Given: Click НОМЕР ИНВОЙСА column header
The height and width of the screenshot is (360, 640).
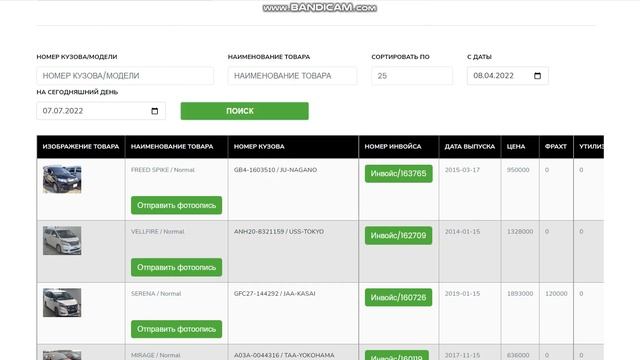Looking at the screenshot, I should 399,147.
